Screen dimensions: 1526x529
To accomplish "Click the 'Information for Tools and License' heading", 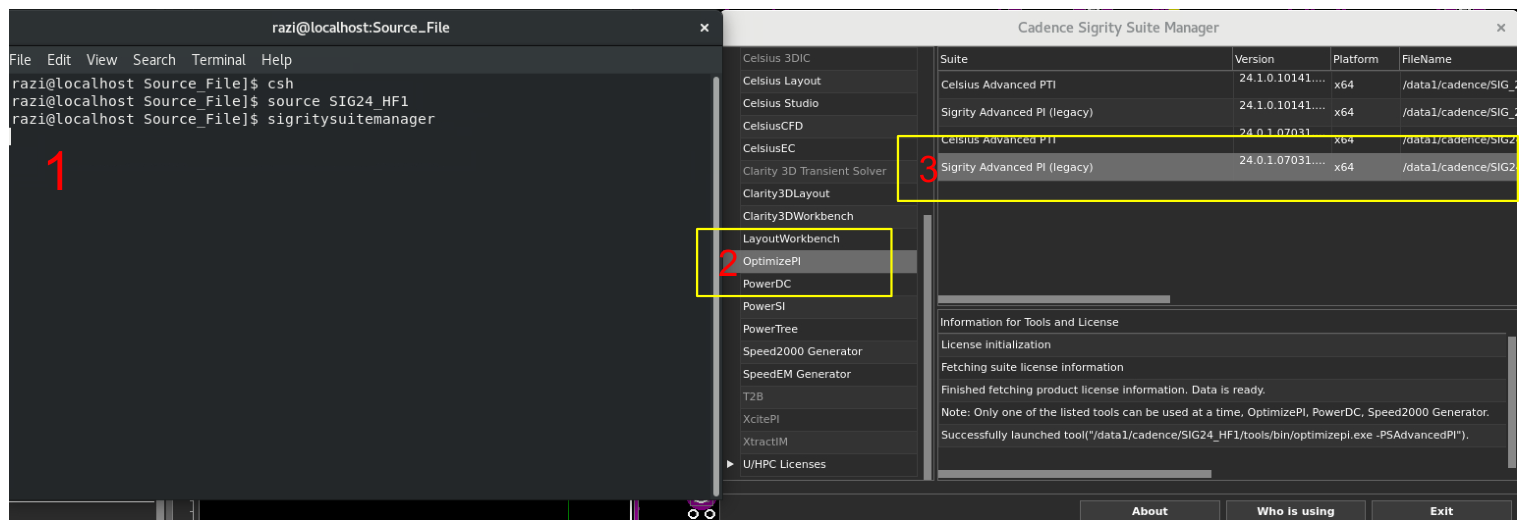I will click(1029, 322).
